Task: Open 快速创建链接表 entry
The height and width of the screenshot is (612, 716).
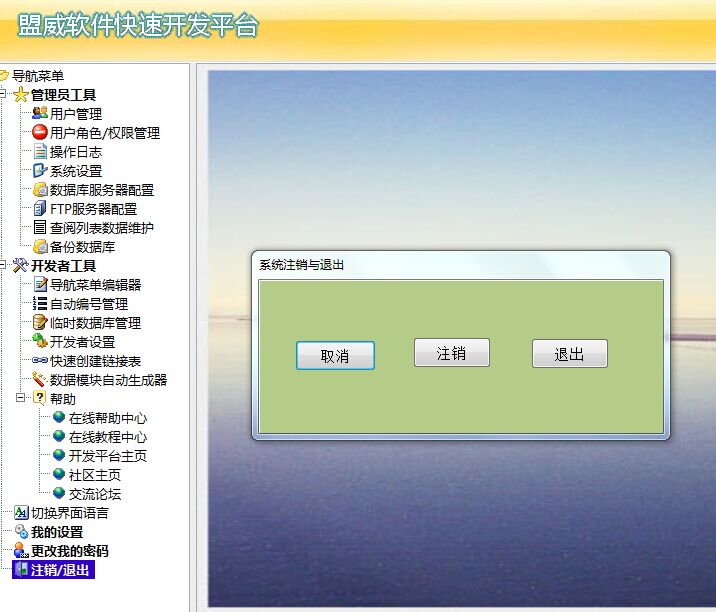Action: point(95,361)
